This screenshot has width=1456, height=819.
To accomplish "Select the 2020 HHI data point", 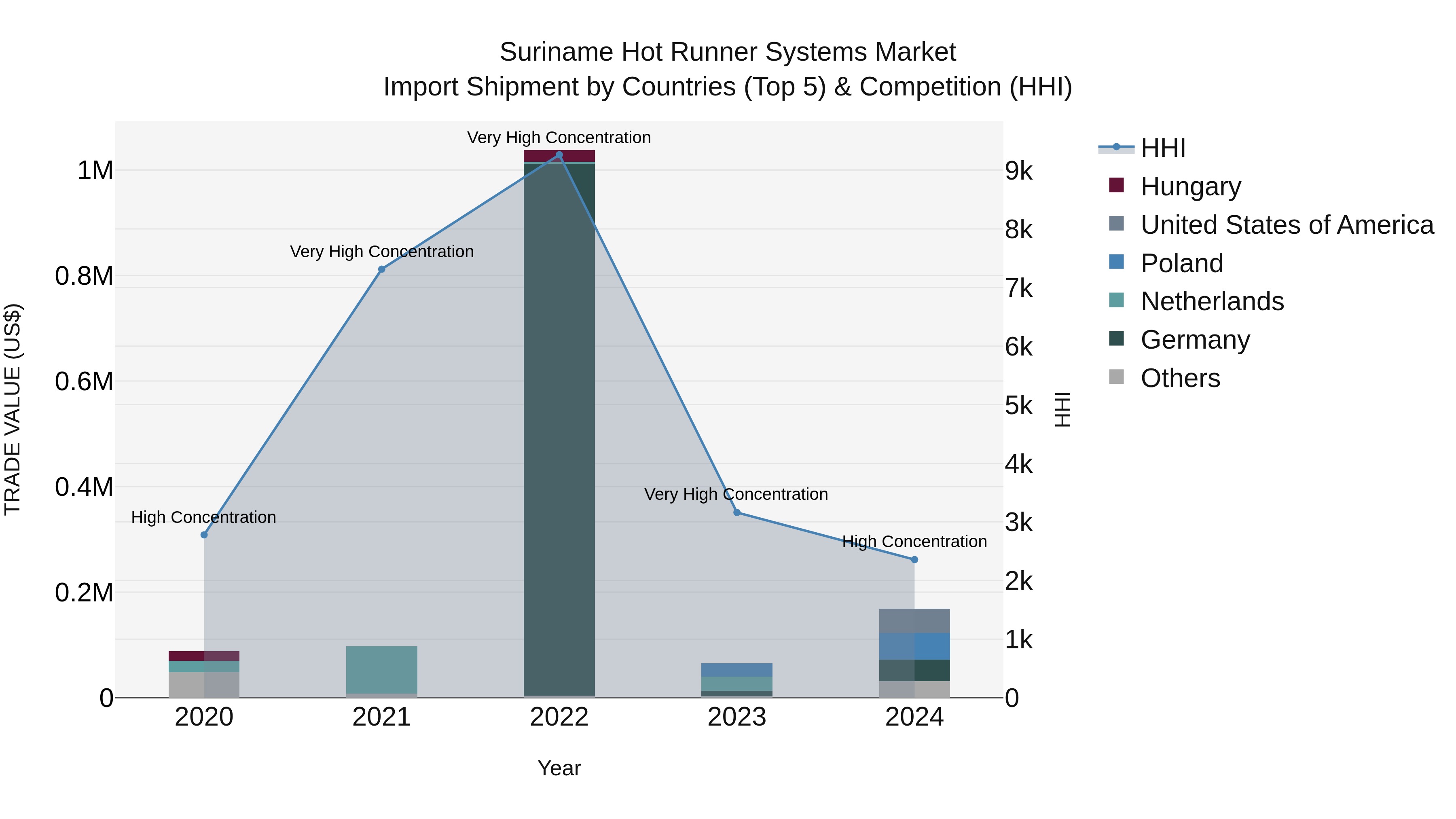I will [204, 535].
